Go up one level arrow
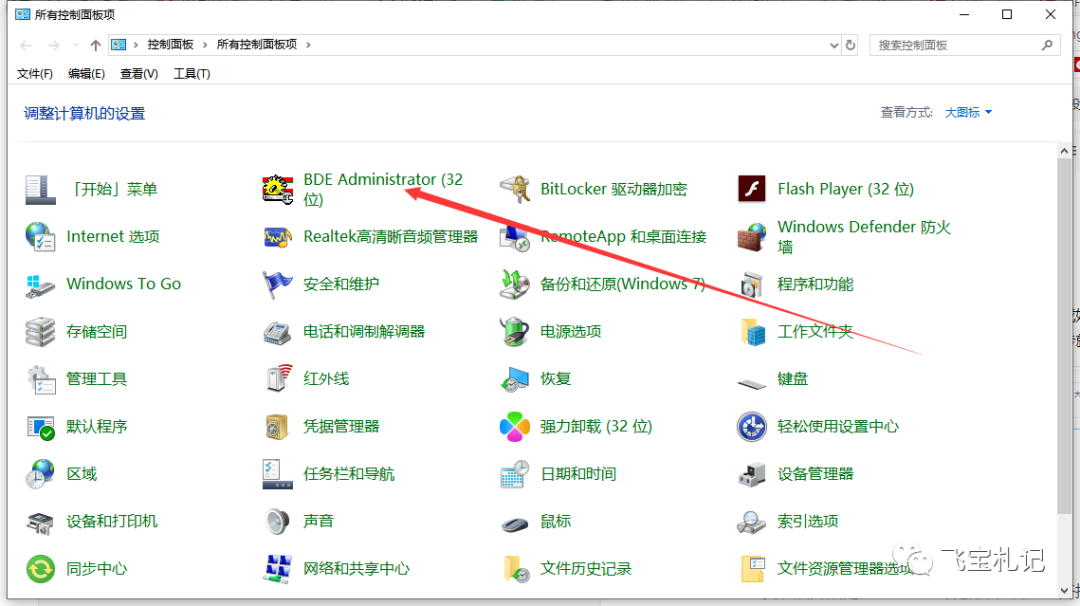The image size is (1080, 606). tap(95, 45)
